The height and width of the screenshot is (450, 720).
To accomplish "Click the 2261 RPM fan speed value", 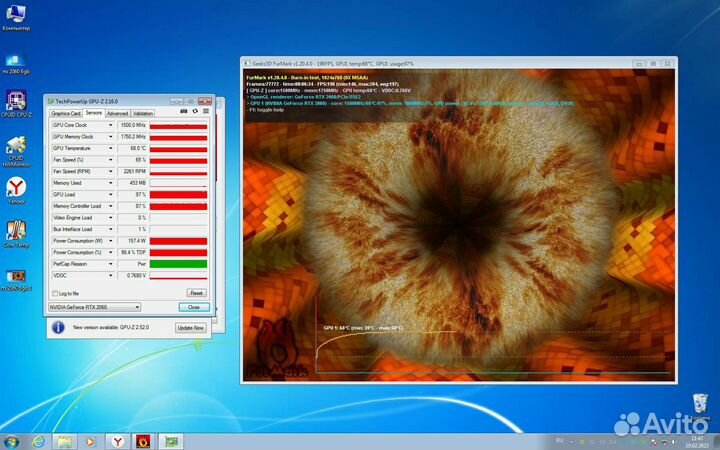I will pos(132,171).
